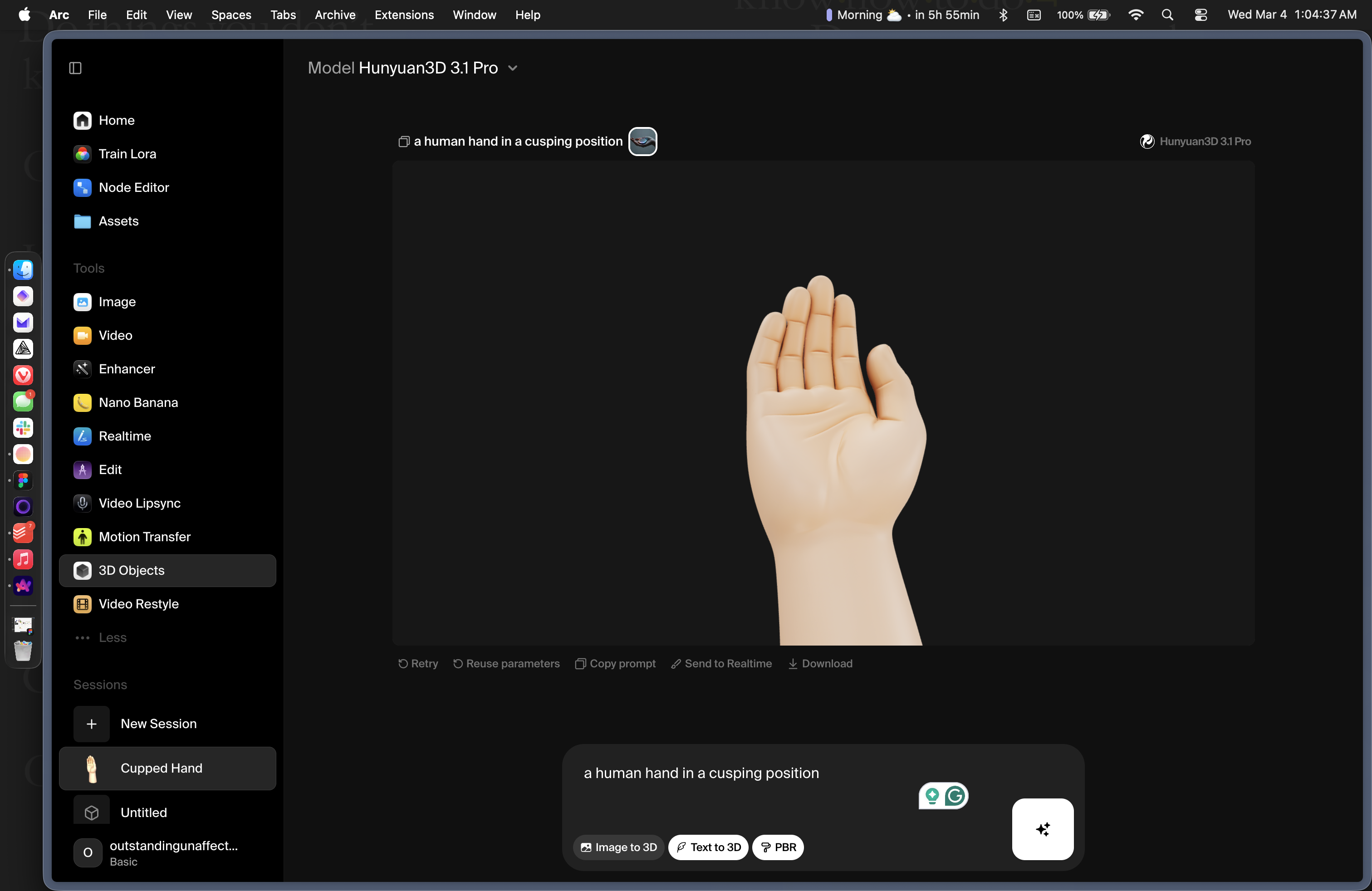
Task: Toggle the sidebar collapse icon
Action: point(75,68)
